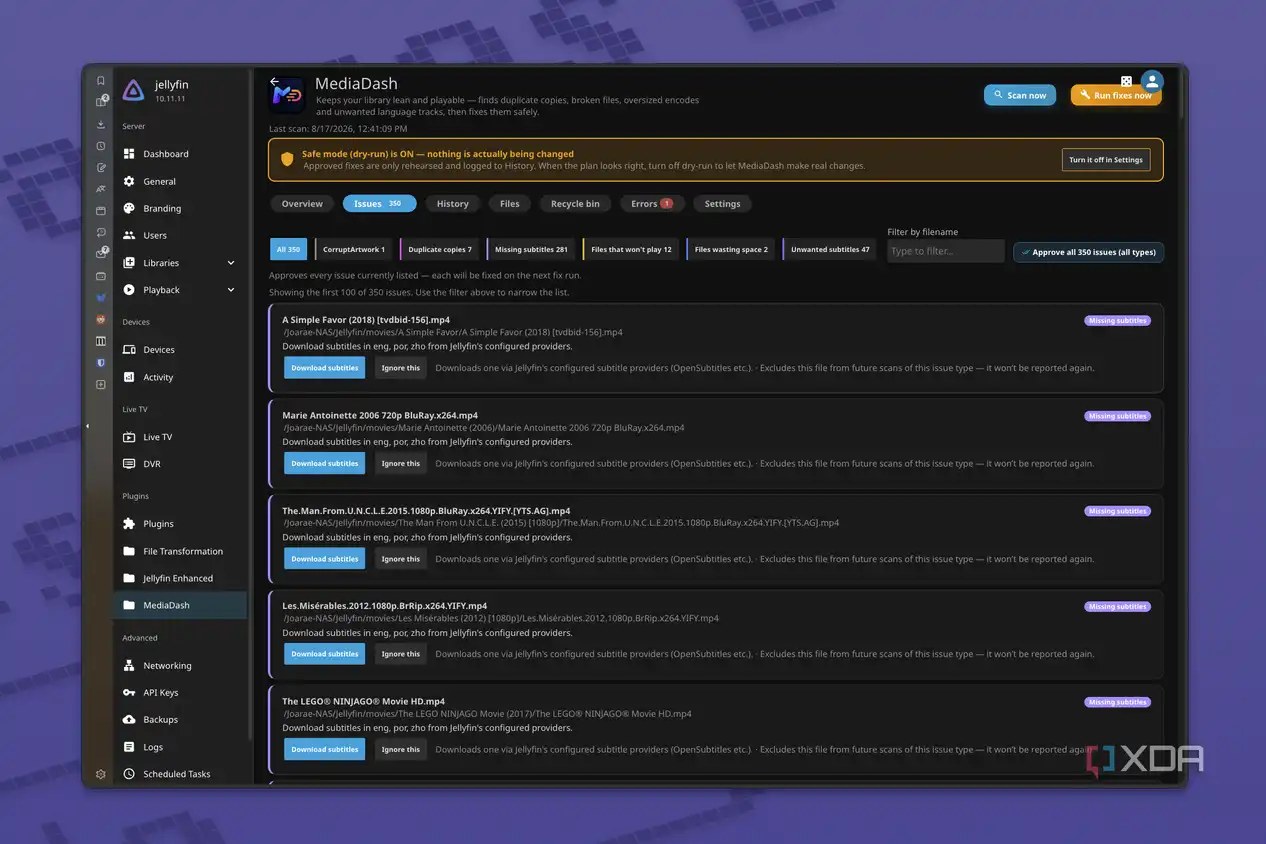Open Dashboard via its grid icon
This screenshot has height=844, width=1266.
(x=129, y=154)
